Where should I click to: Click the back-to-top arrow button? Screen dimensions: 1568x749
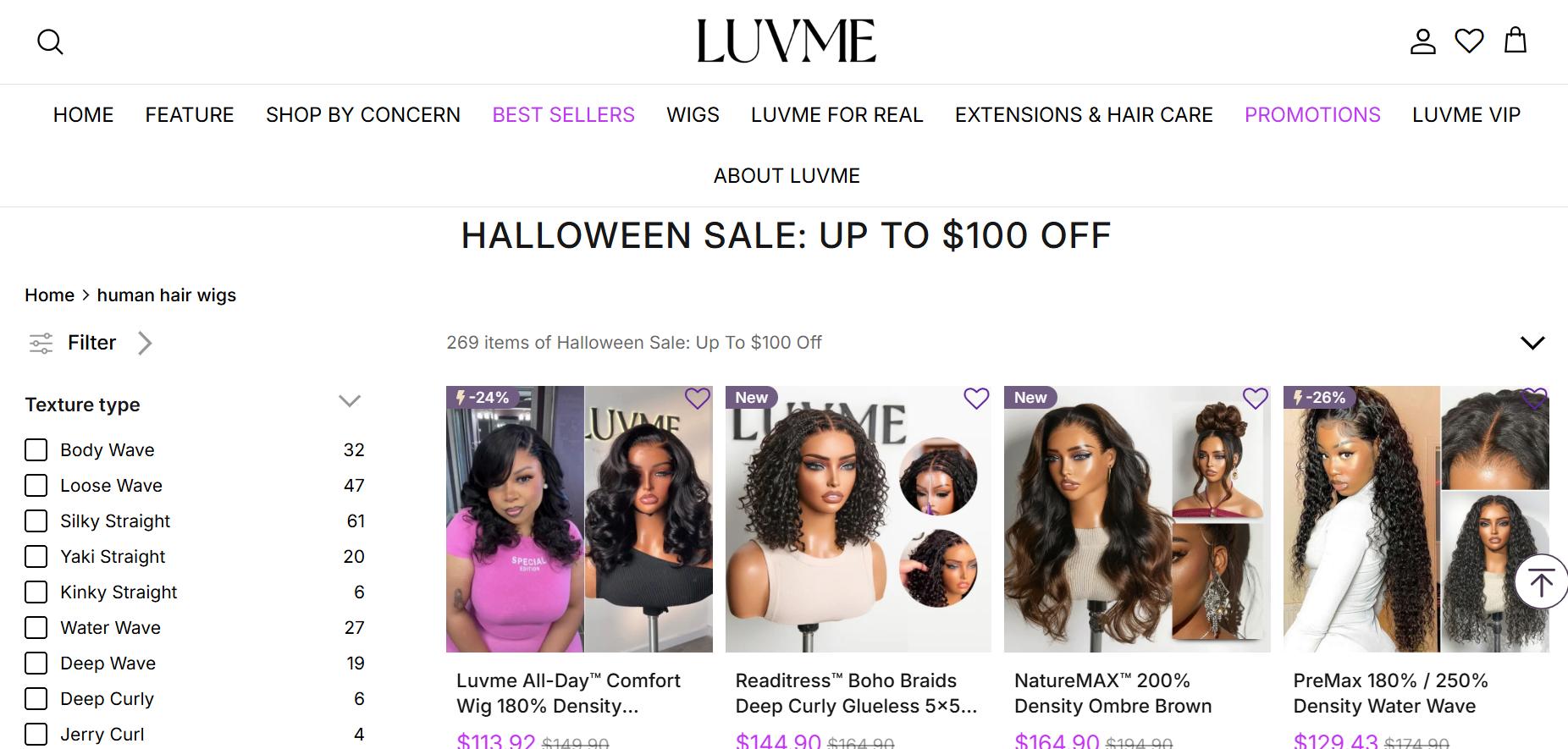(1541, 581)
